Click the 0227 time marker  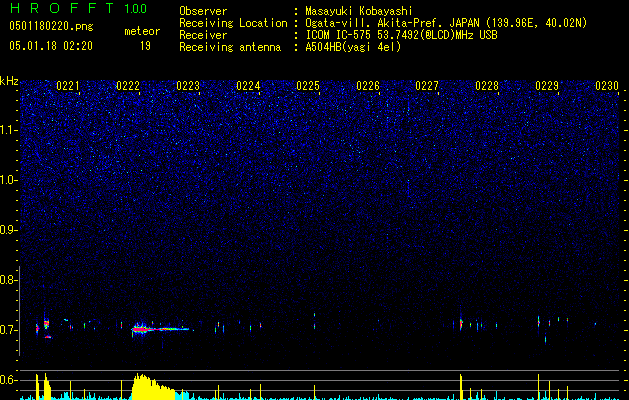click(x=427, y=86)
